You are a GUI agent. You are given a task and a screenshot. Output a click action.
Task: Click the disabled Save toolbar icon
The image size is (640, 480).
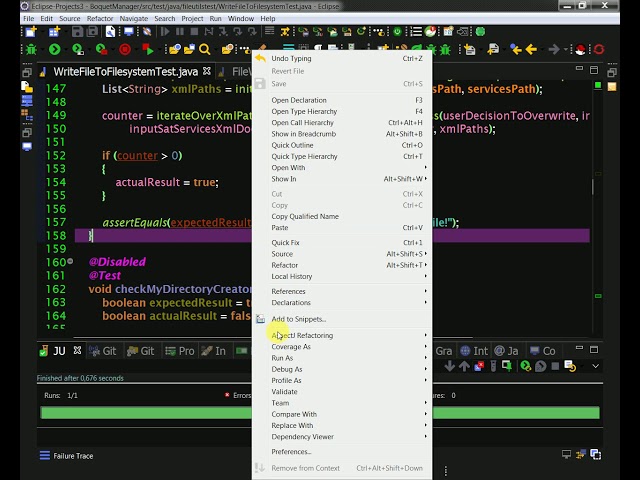coord(77,31)
